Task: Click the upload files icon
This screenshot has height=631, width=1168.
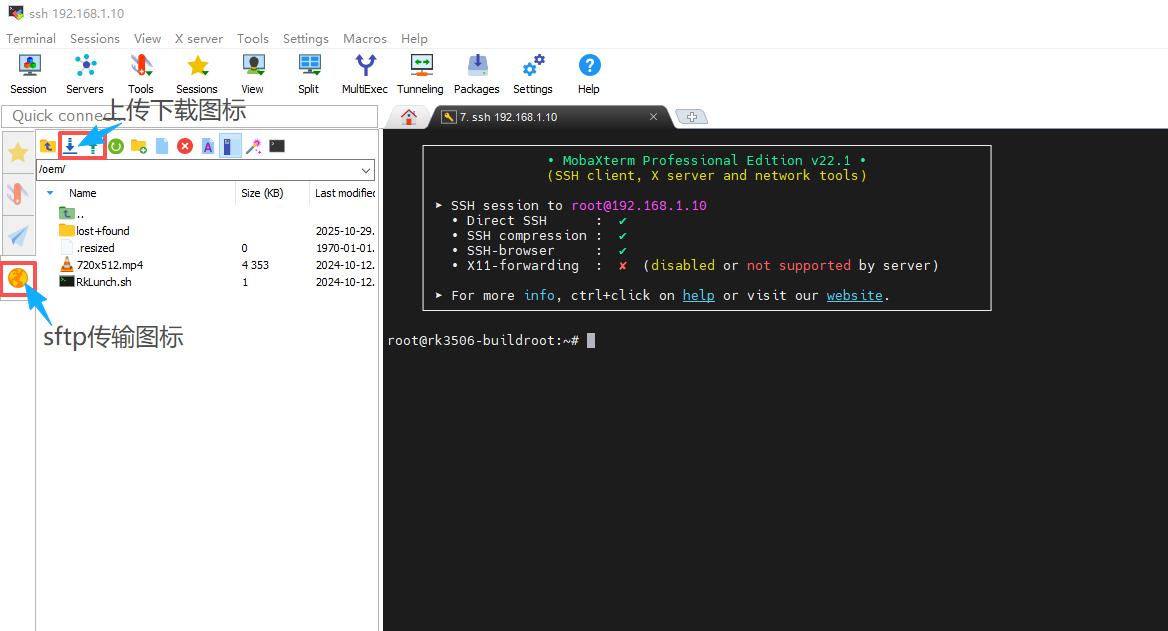Action: pos(93,146)
